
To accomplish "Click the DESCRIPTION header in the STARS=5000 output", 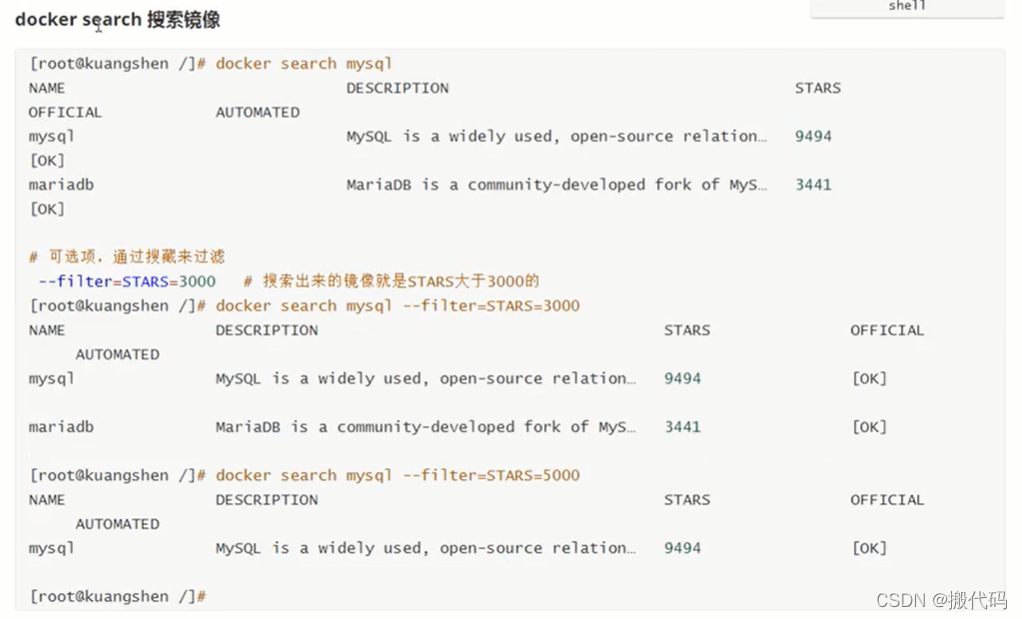I will pos(267,500).
